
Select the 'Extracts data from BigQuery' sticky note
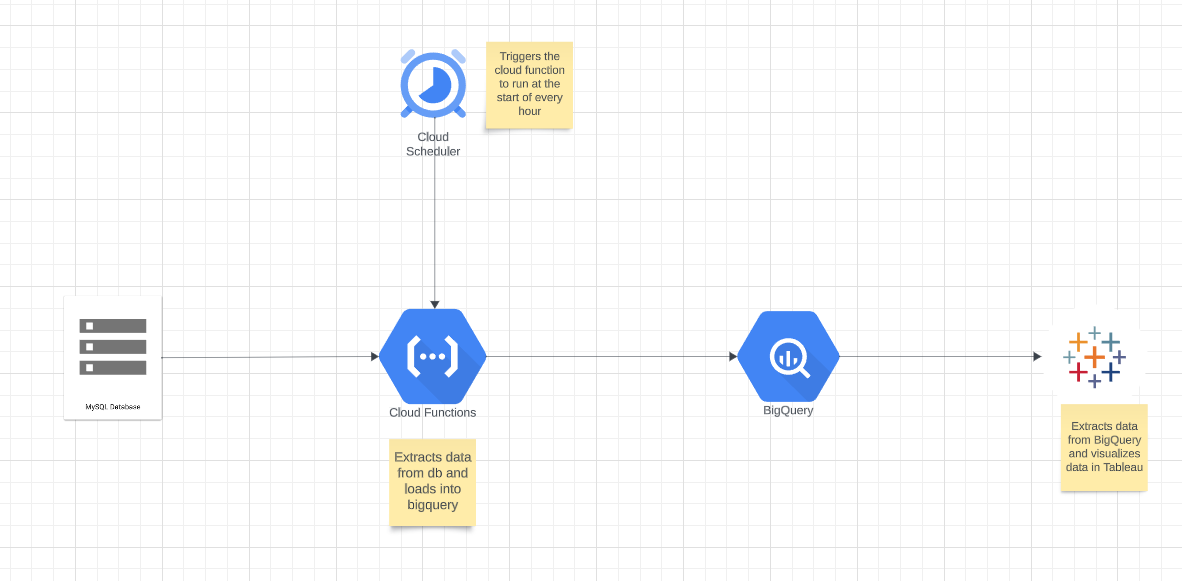pos(1103,447)
